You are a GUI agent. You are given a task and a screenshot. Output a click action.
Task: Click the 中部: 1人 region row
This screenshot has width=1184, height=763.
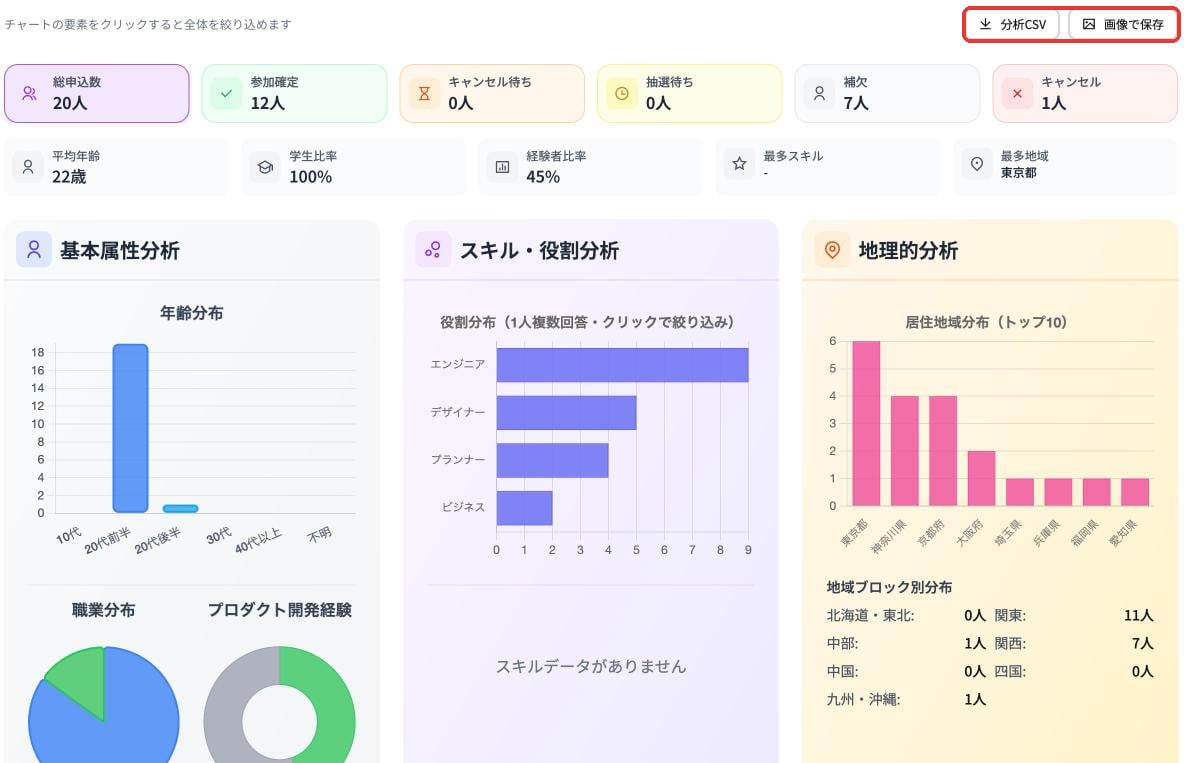pyautogui.click(x=906, y=643)
